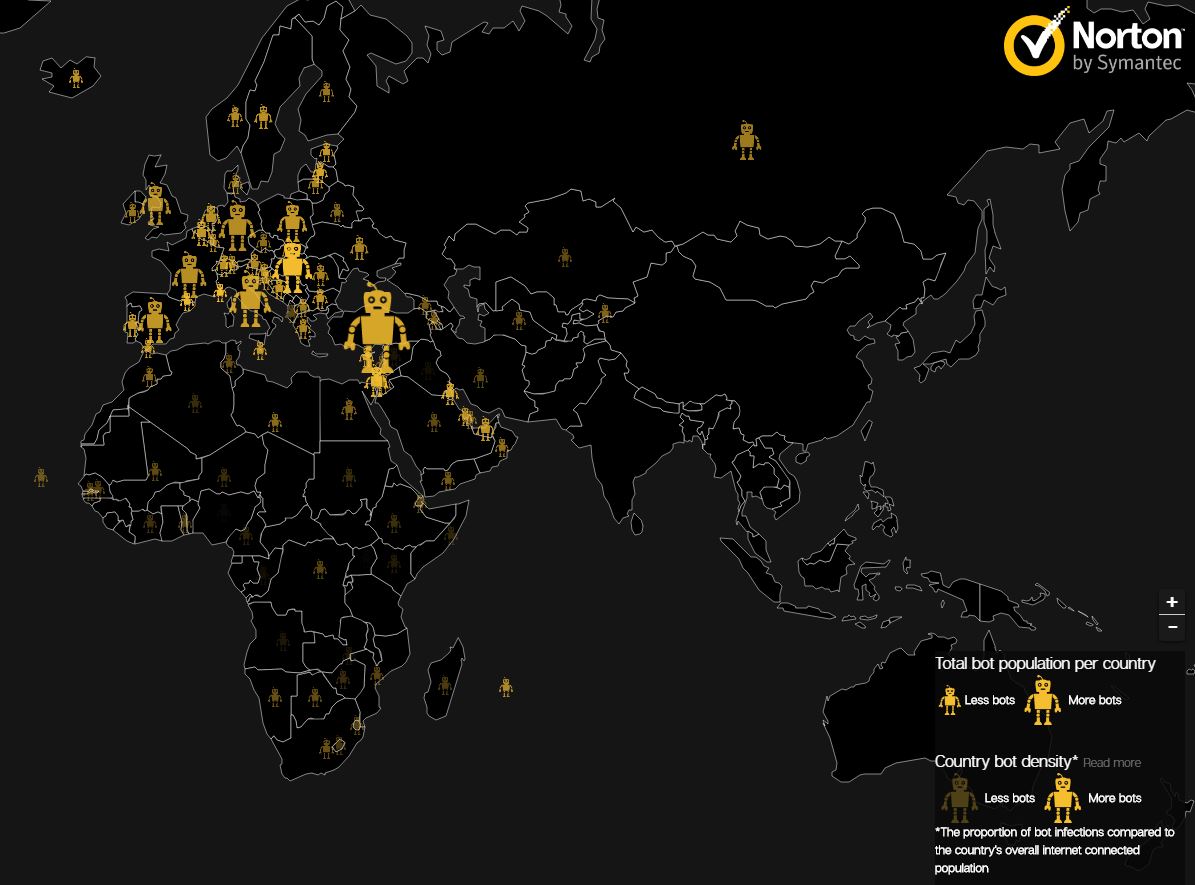Select the bot icon on Iceland
The image size is (1195, 885).
(75, 78)
